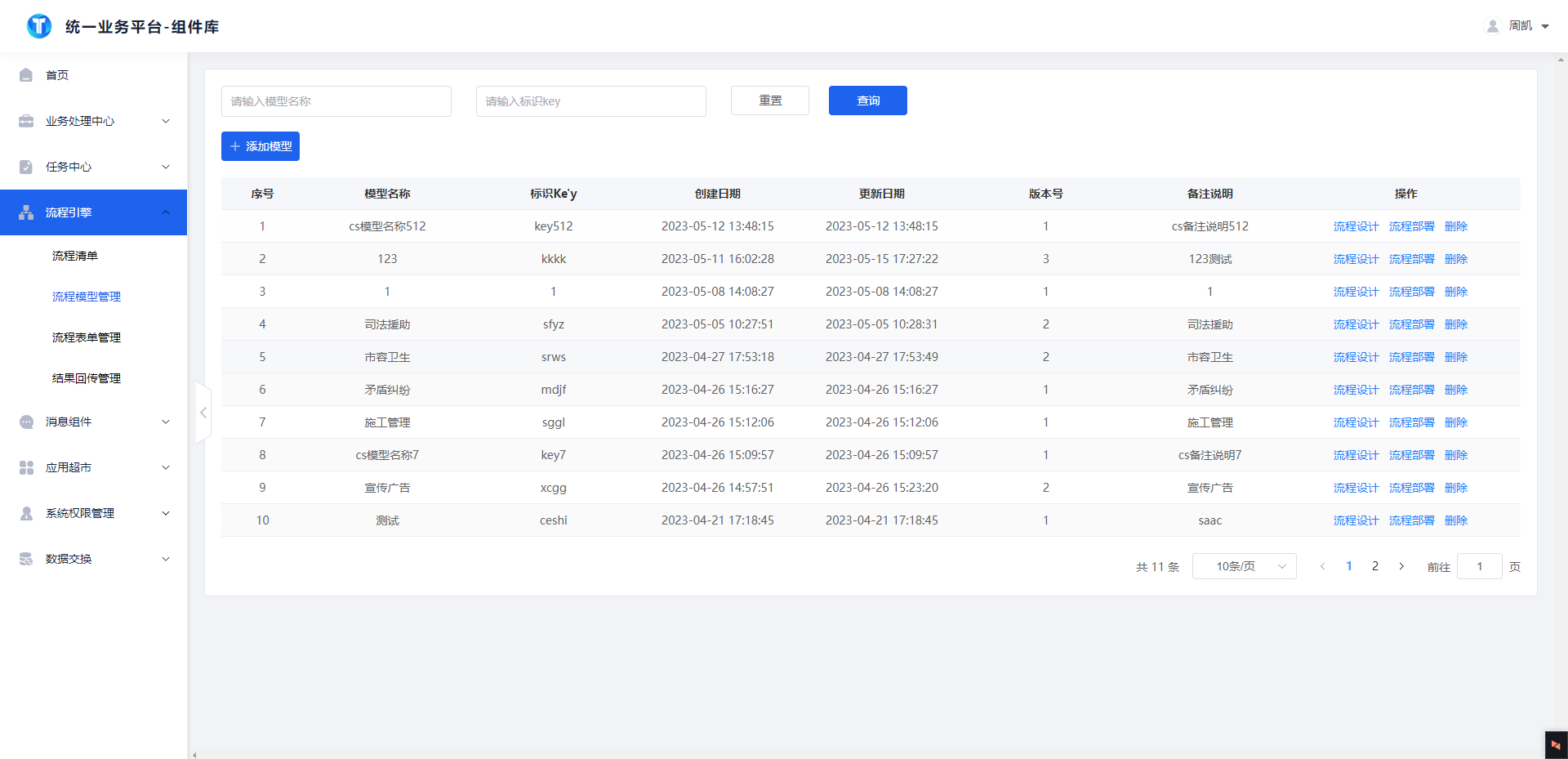Go to the next page arrow
Image resolution: width=1568 pixels, height=759 pixels.
point(1401,566)
